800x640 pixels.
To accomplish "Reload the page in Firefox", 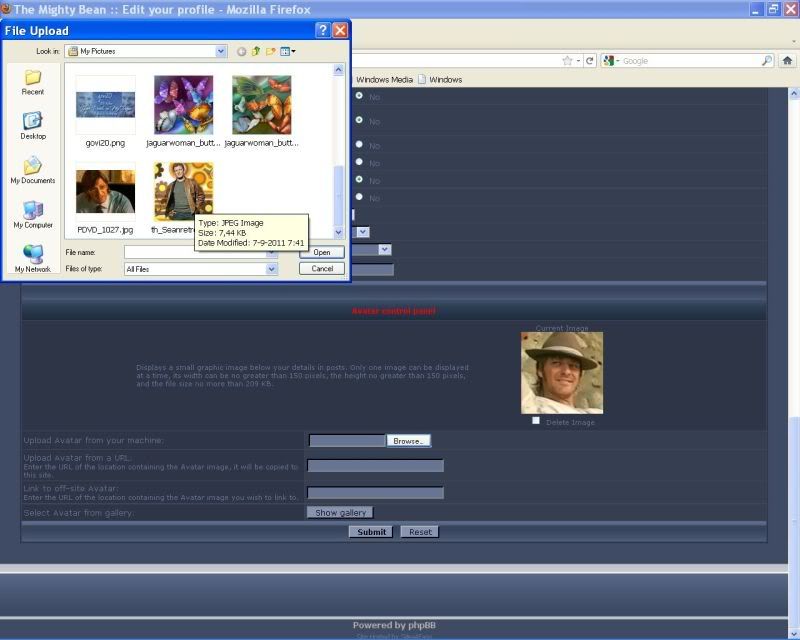I will pos(590,61).
